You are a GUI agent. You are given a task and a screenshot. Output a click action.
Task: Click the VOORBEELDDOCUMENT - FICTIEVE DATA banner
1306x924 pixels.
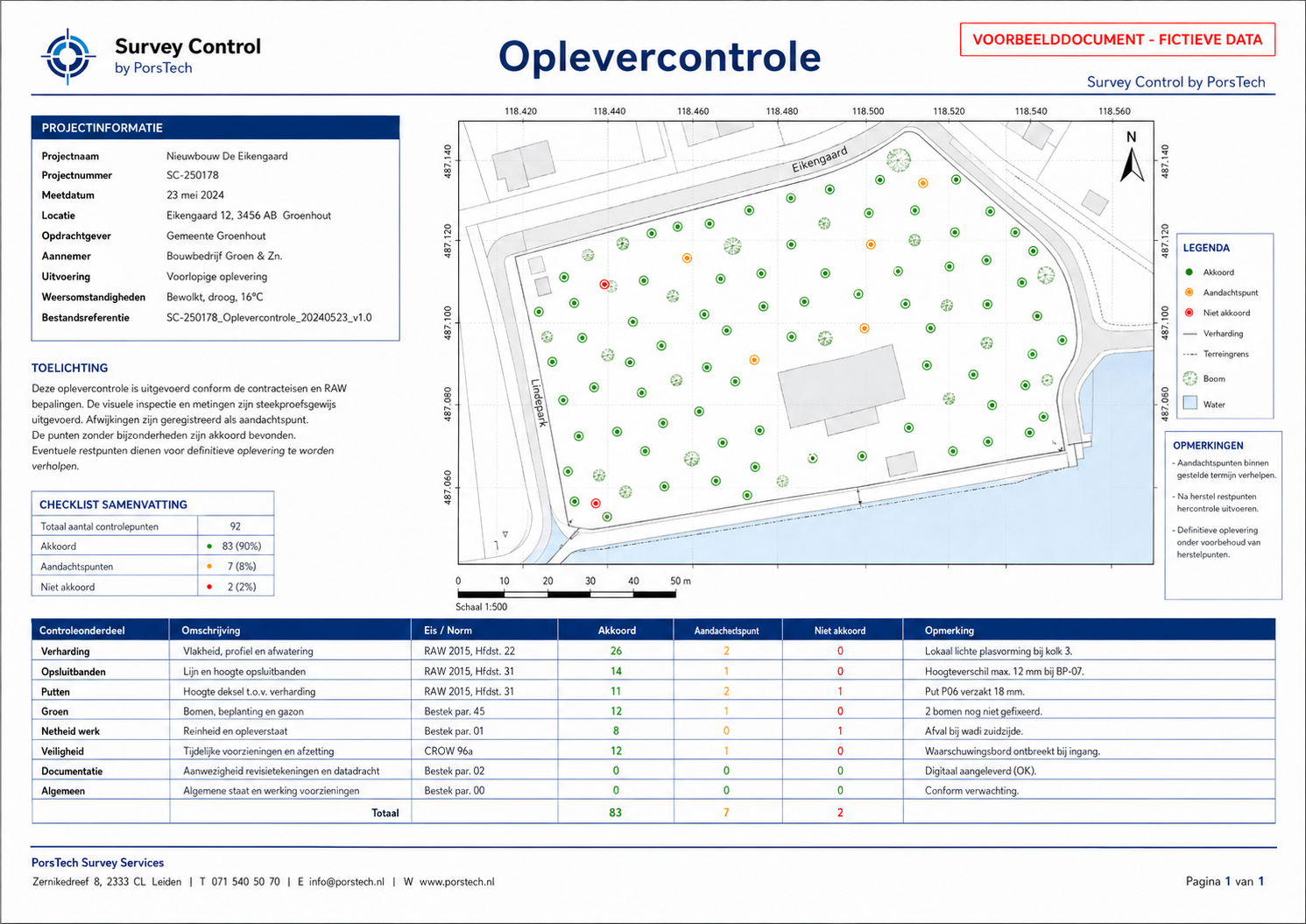pyautogui.click(x=1117, y=39)
